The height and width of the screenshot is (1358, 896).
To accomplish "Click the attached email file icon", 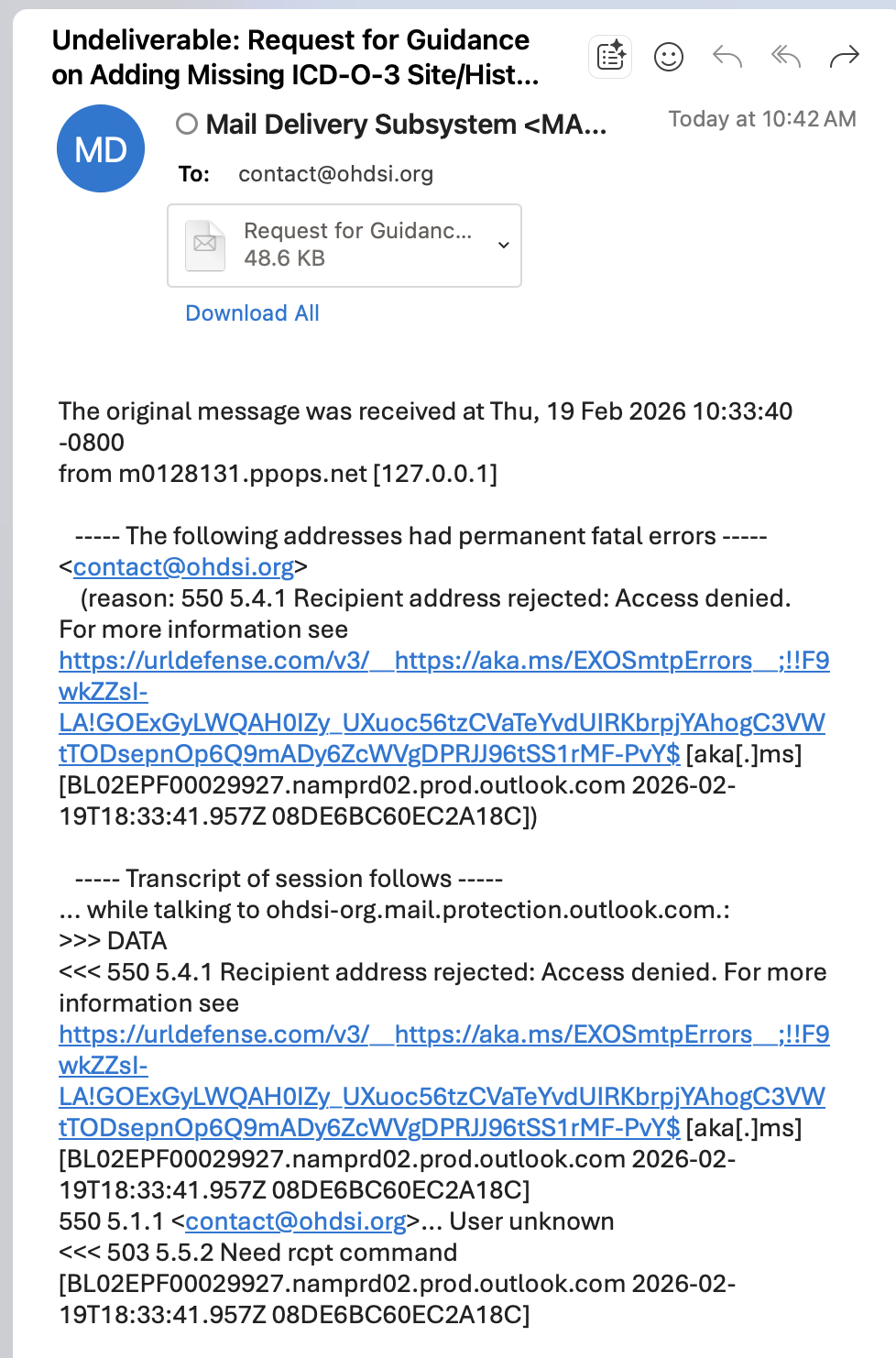I will 205,245.
